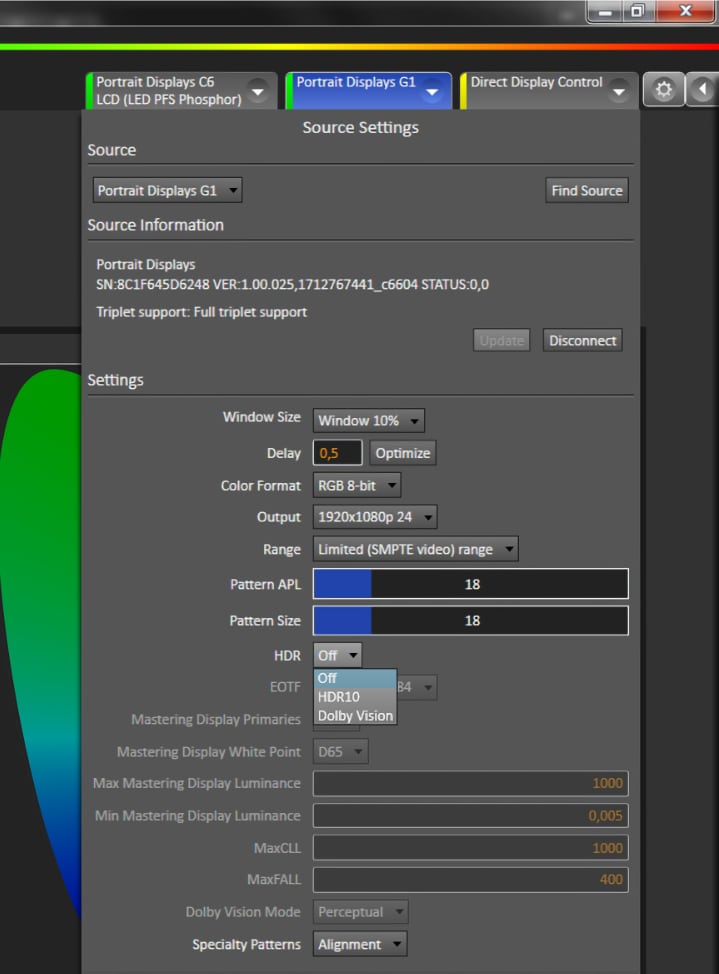Click the greyed Update button
Image resolution: width=719 pixels, height=974 pixels.
(501, 340)
